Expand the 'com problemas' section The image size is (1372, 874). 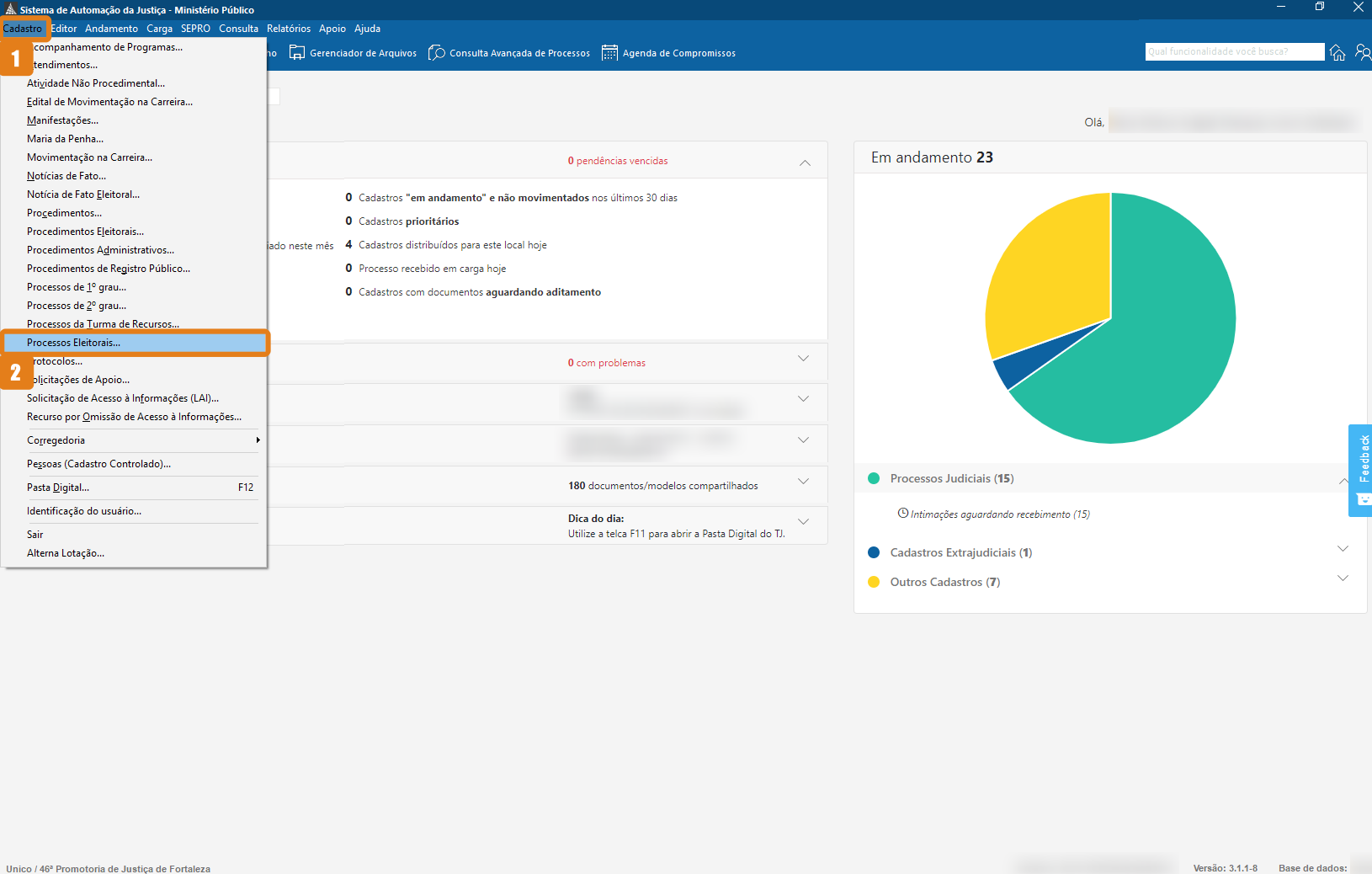tap(803, 359)
